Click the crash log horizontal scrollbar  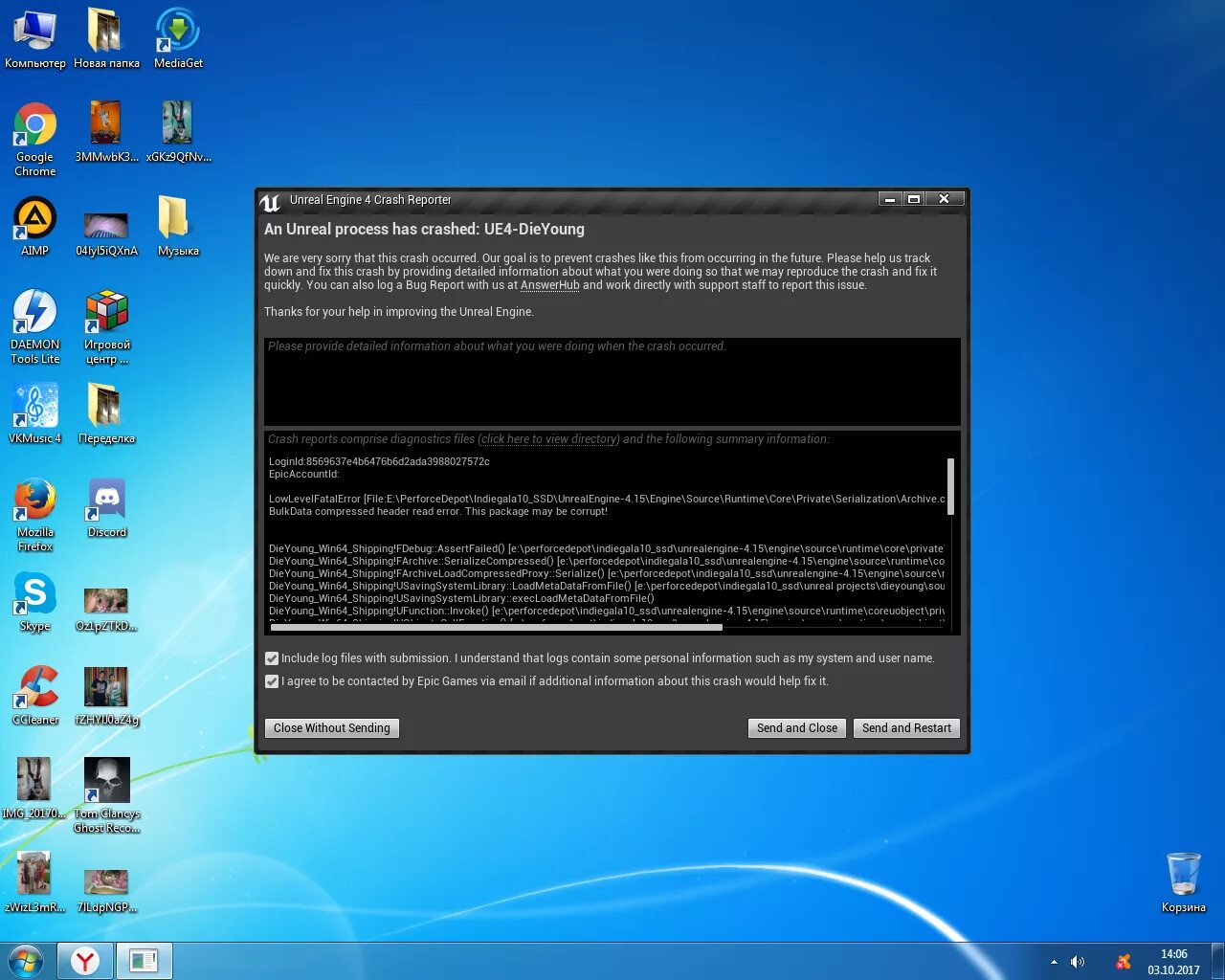pos(496,628)
